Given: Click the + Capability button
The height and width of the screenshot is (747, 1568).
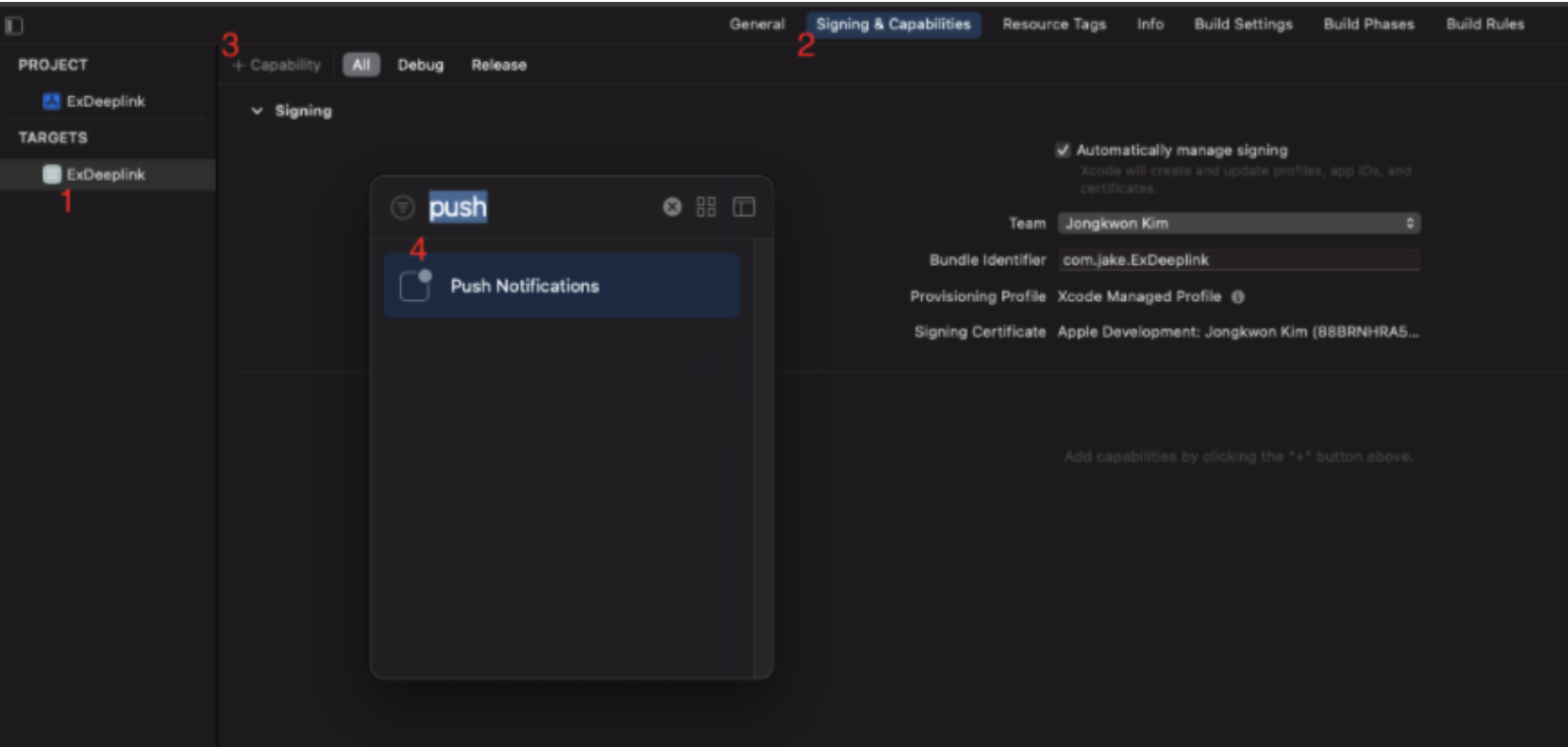Looking at the screenshot, I should pos(276,65).
